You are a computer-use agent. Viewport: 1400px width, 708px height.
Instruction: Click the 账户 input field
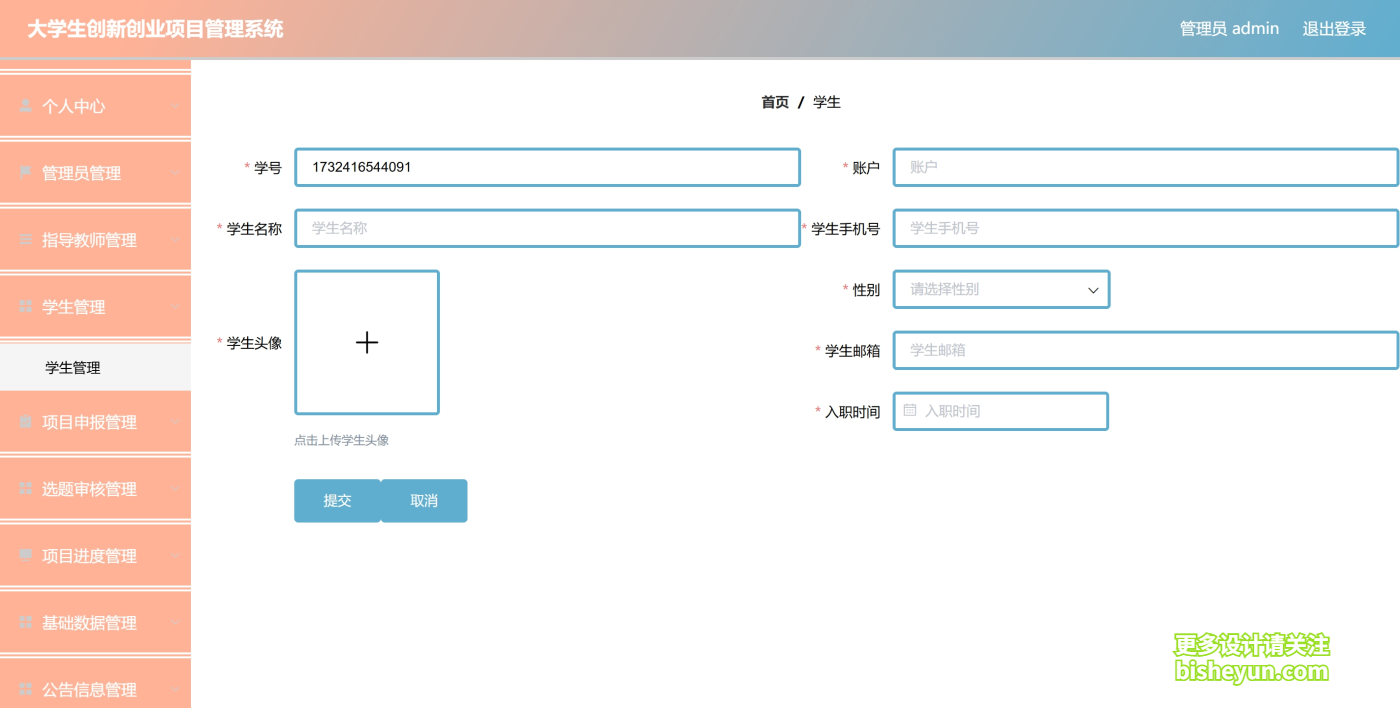[x=1146, y=167]
